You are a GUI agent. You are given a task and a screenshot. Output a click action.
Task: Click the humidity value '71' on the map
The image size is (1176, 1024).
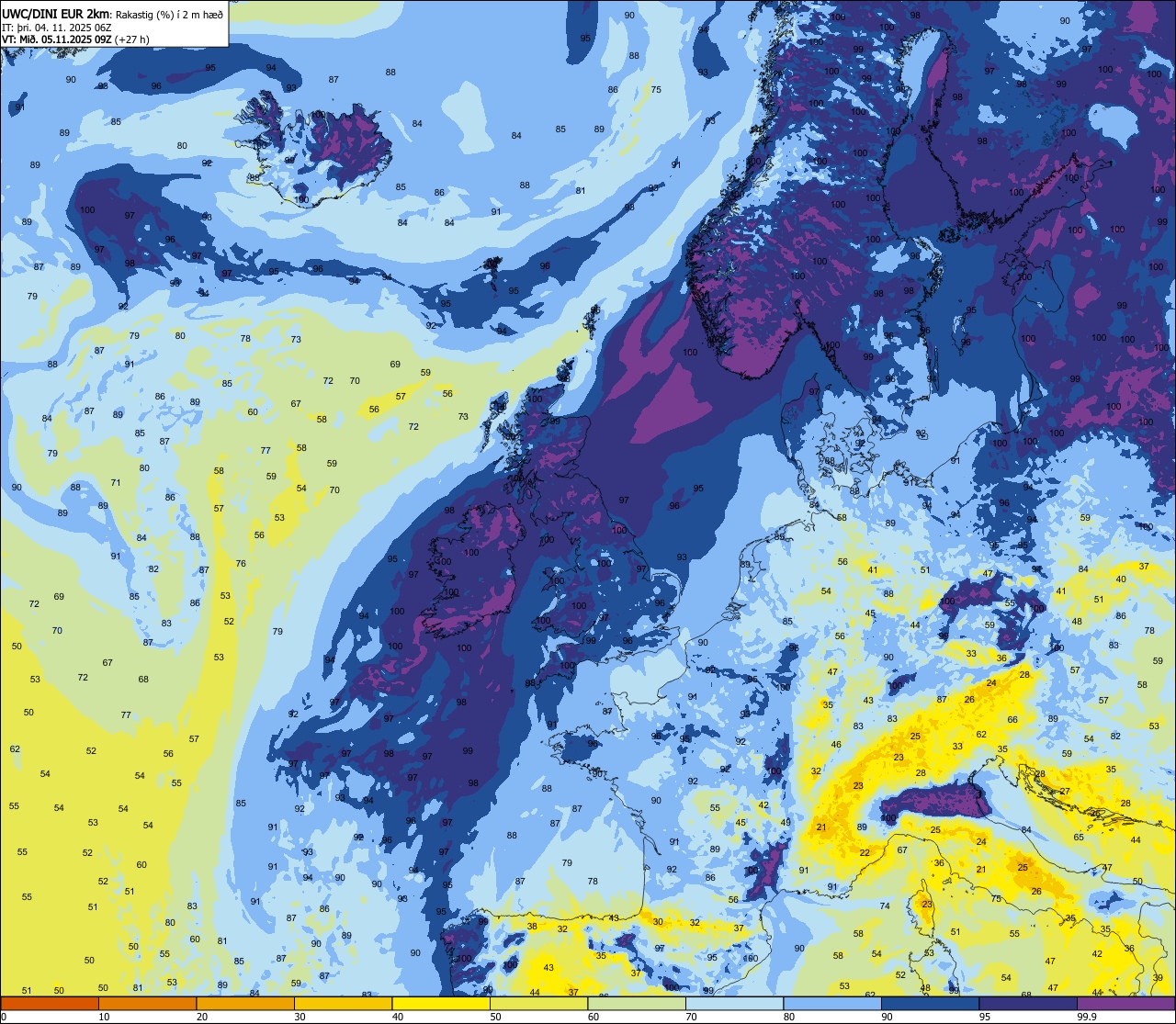pyautogui.click(x=116, y=483)
